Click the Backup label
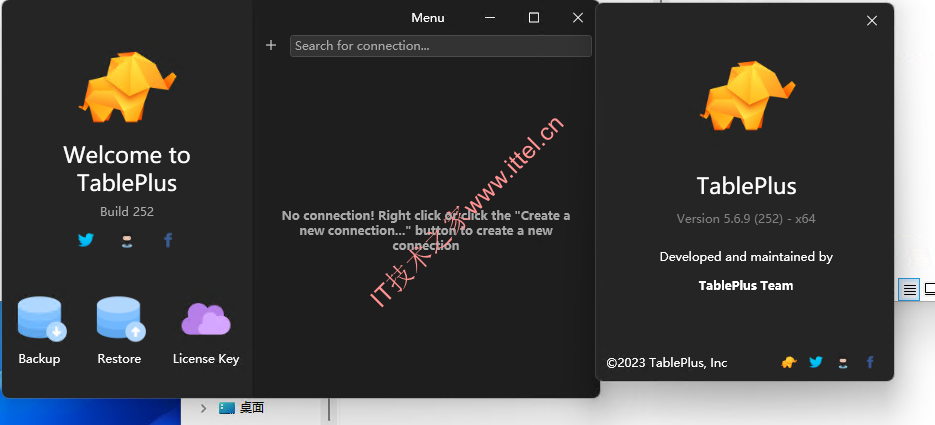This screenshot has height=425, width=935. (x=39, y=359)
